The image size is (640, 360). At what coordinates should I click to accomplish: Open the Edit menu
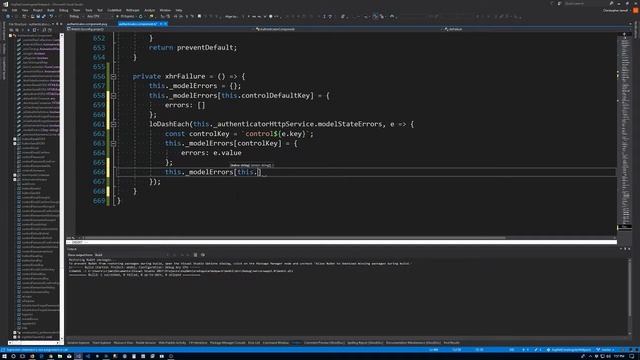click(15, 10)
